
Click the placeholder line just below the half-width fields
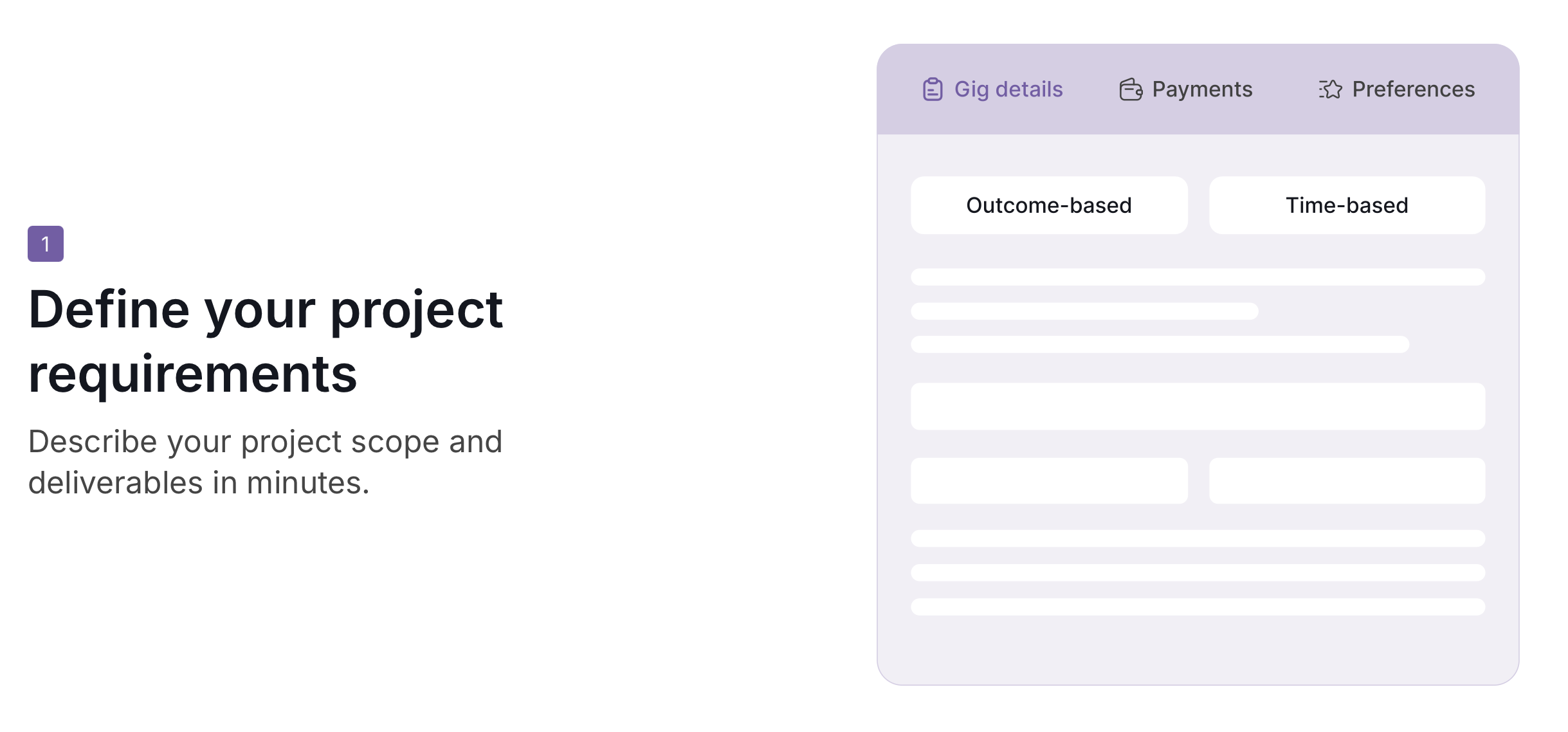click(x=1198, y=538)
